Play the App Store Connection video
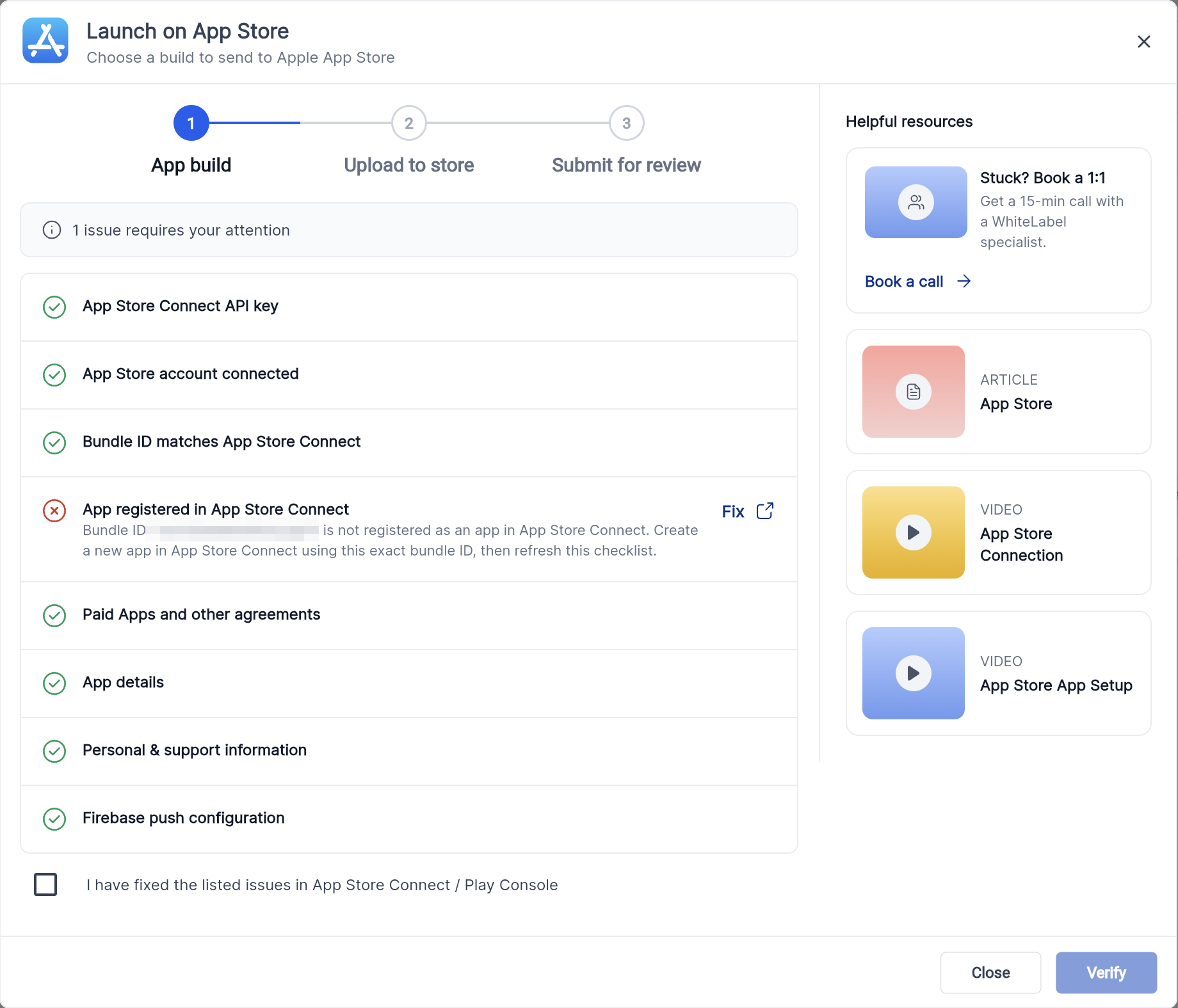The height and width of the screenshot is (1008, 1178). tap(914, 532)
